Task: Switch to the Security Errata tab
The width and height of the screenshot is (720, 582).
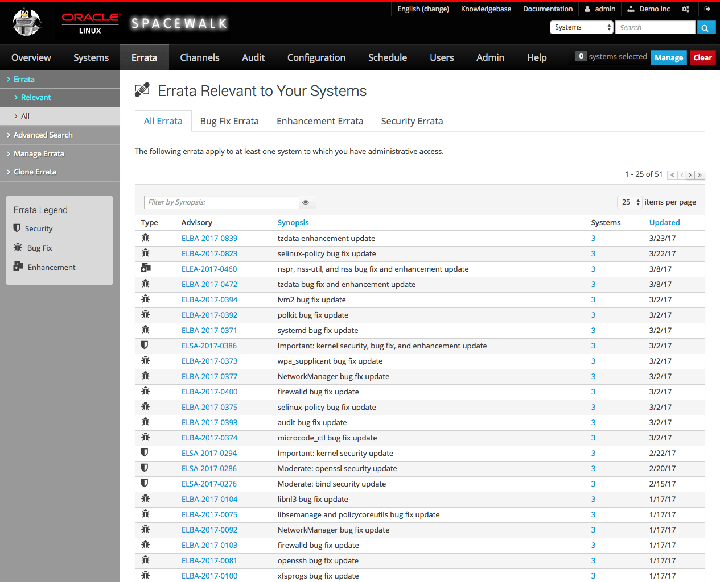Action: pyautogui.click(x=412, y=121)
